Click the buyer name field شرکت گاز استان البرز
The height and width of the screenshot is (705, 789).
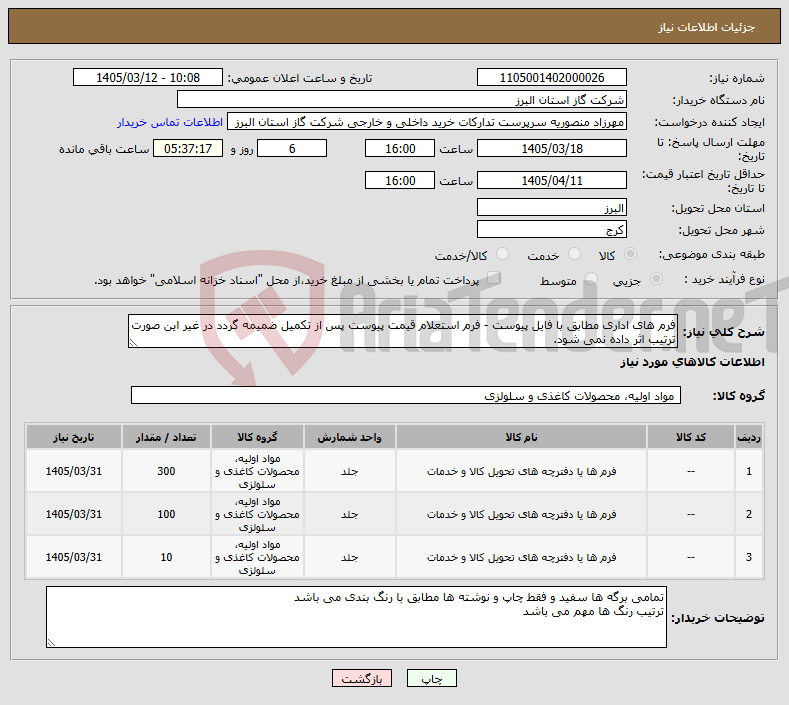(402, 100)
